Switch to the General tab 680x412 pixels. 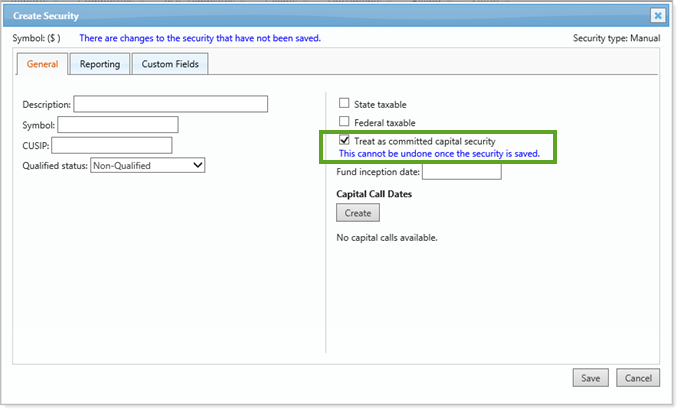point(42,65)
